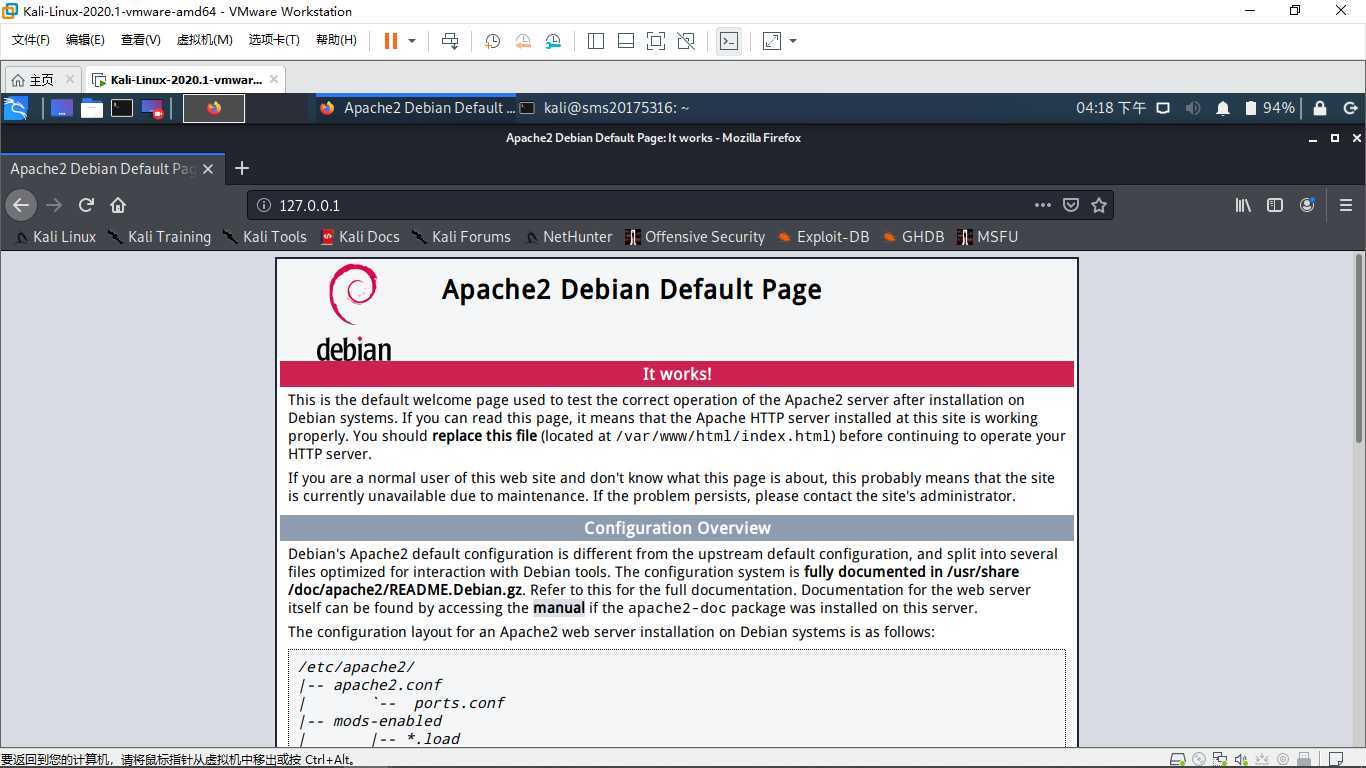Click the VMware sound card status icon
The width and height of the screenshot is (1366, 768).
[1240, 760]
